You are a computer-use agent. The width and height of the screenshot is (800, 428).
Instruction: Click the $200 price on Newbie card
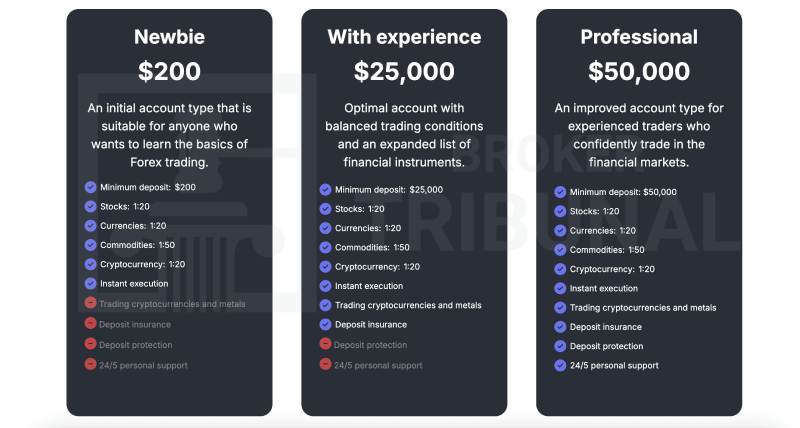169,71
